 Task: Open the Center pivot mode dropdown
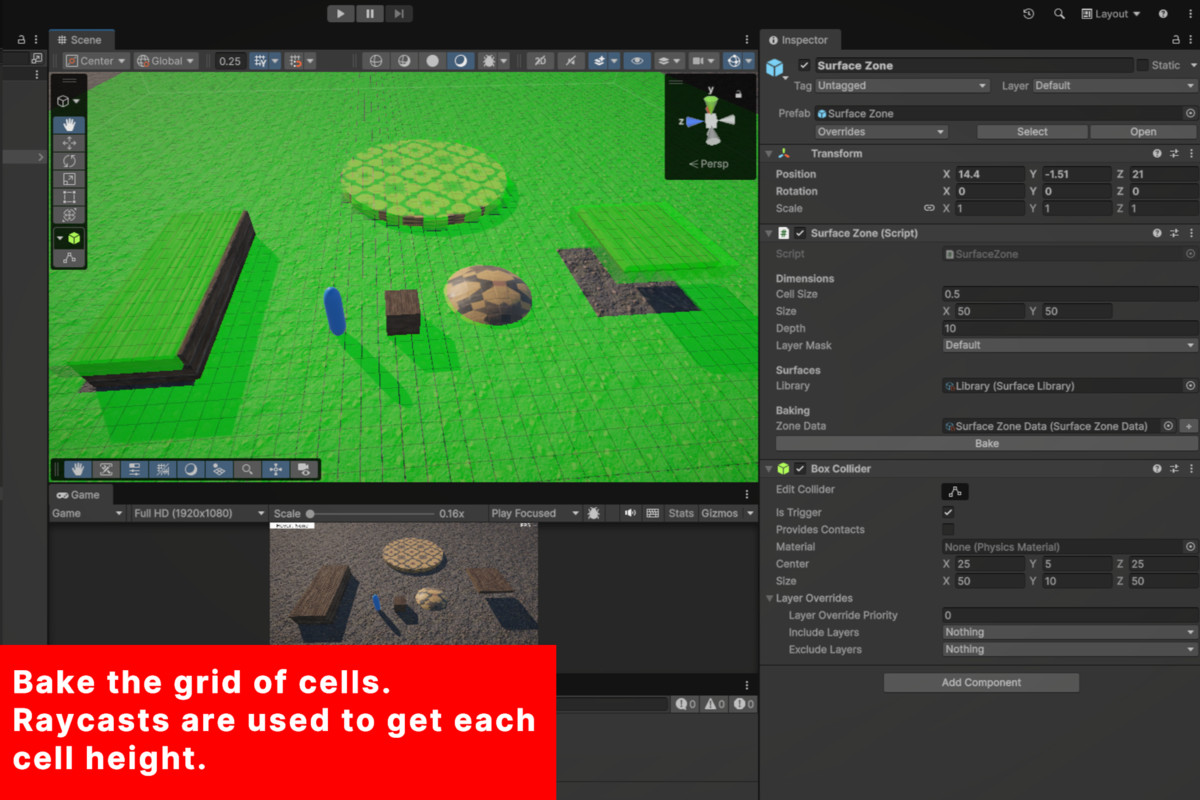(96, 61)
